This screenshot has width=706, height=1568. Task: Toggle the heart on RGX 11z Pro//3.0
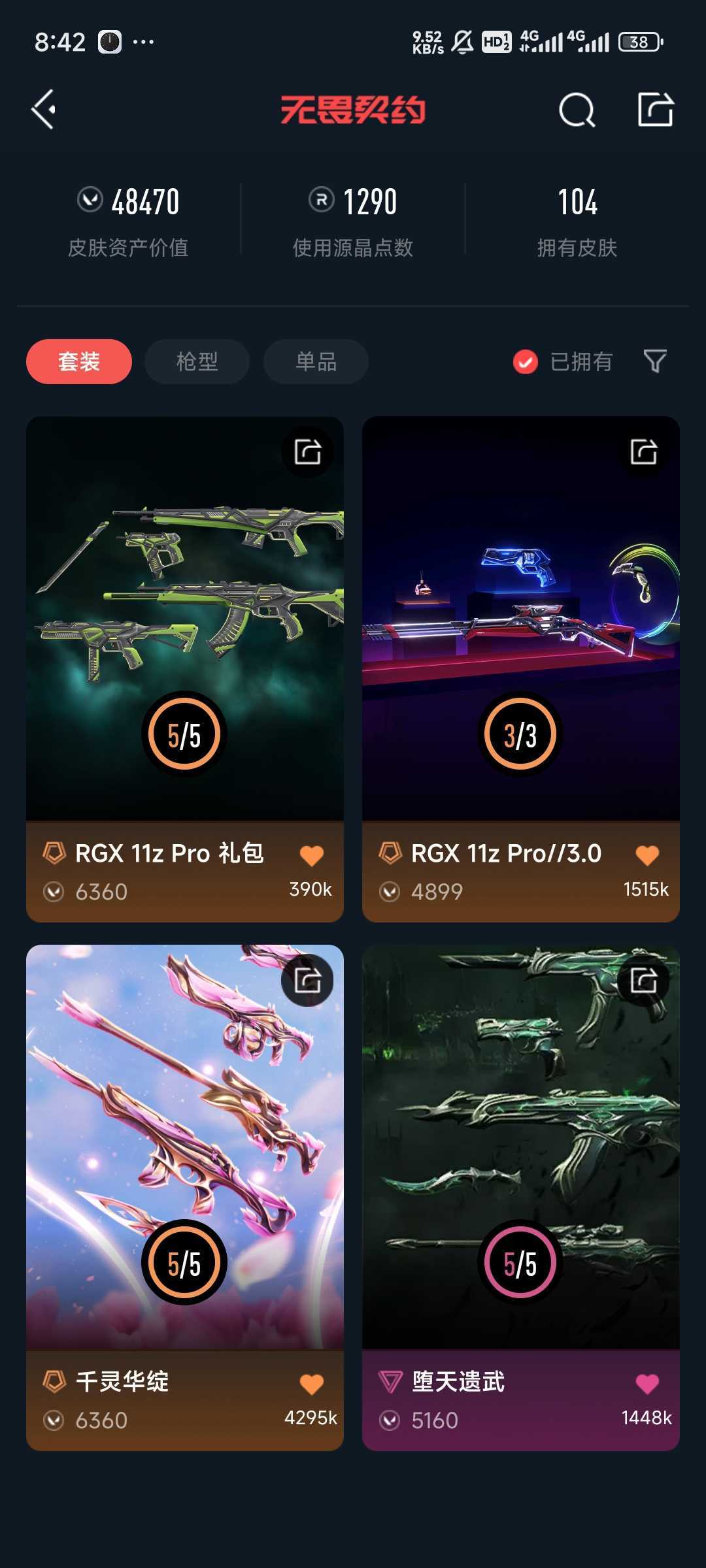coord(647,855)
